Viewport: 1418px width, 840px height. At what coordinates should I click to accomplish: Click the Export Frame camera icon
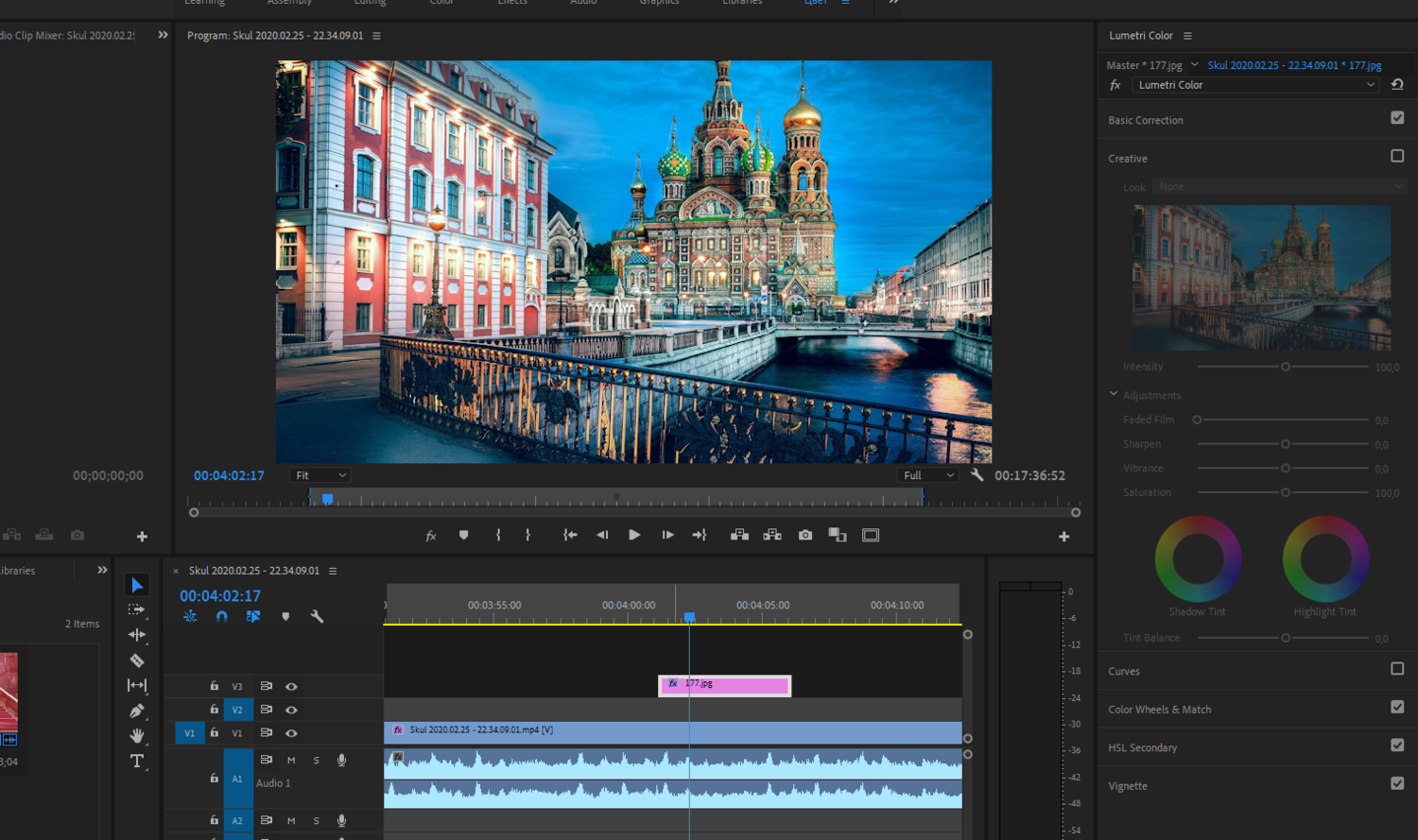coord(805,535)
